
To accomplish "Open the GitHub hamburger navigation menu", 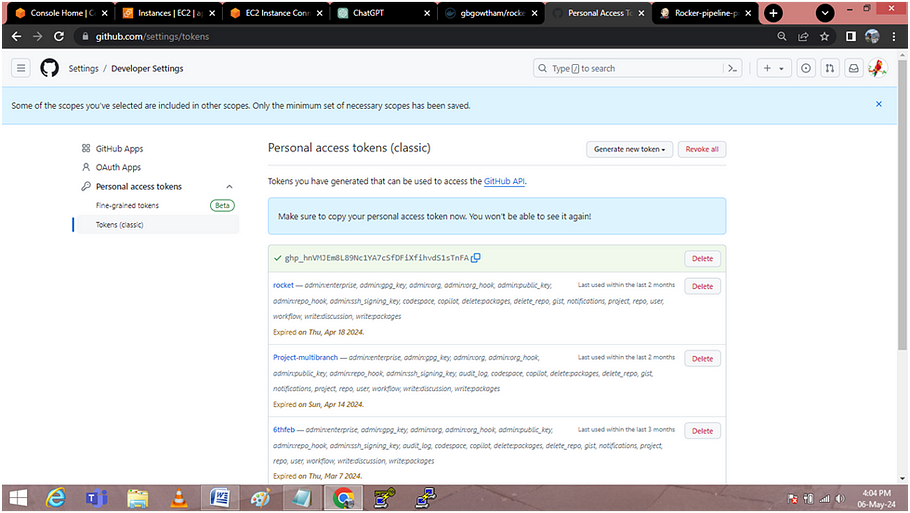I will (21, 68).
